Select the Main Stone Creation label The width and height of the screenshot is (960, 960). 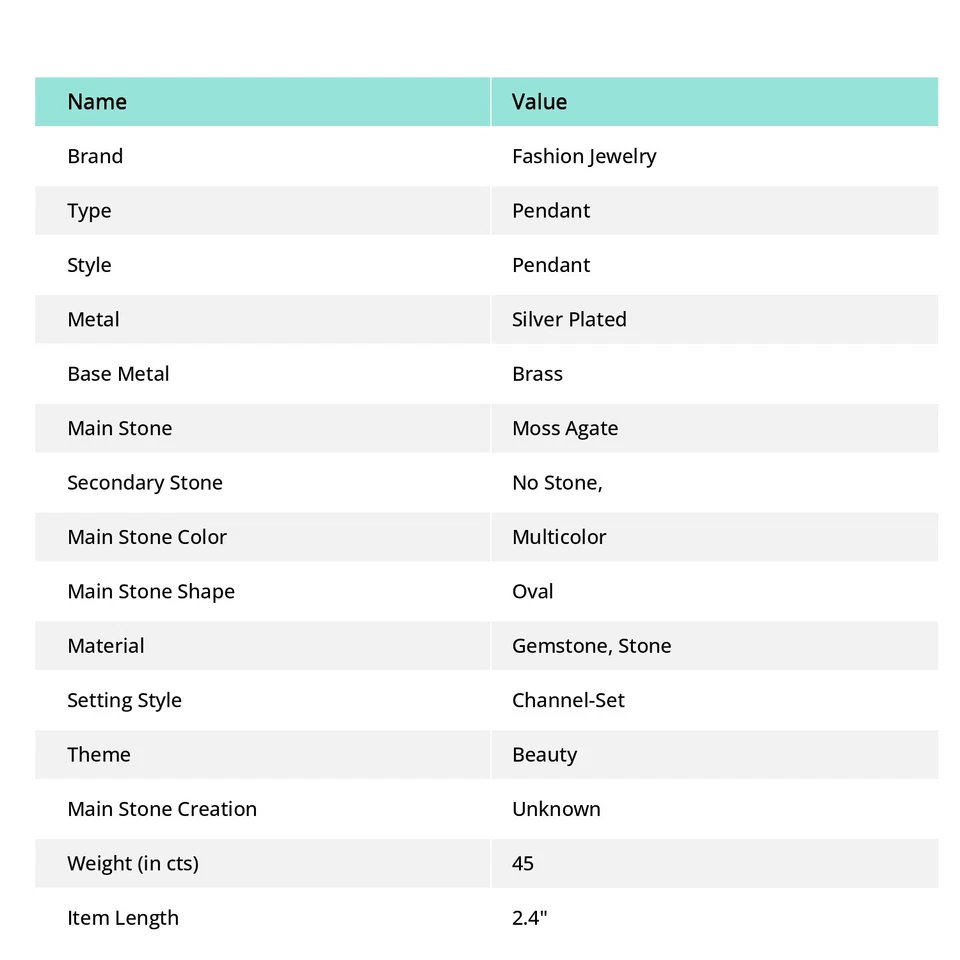coord(162,809)
